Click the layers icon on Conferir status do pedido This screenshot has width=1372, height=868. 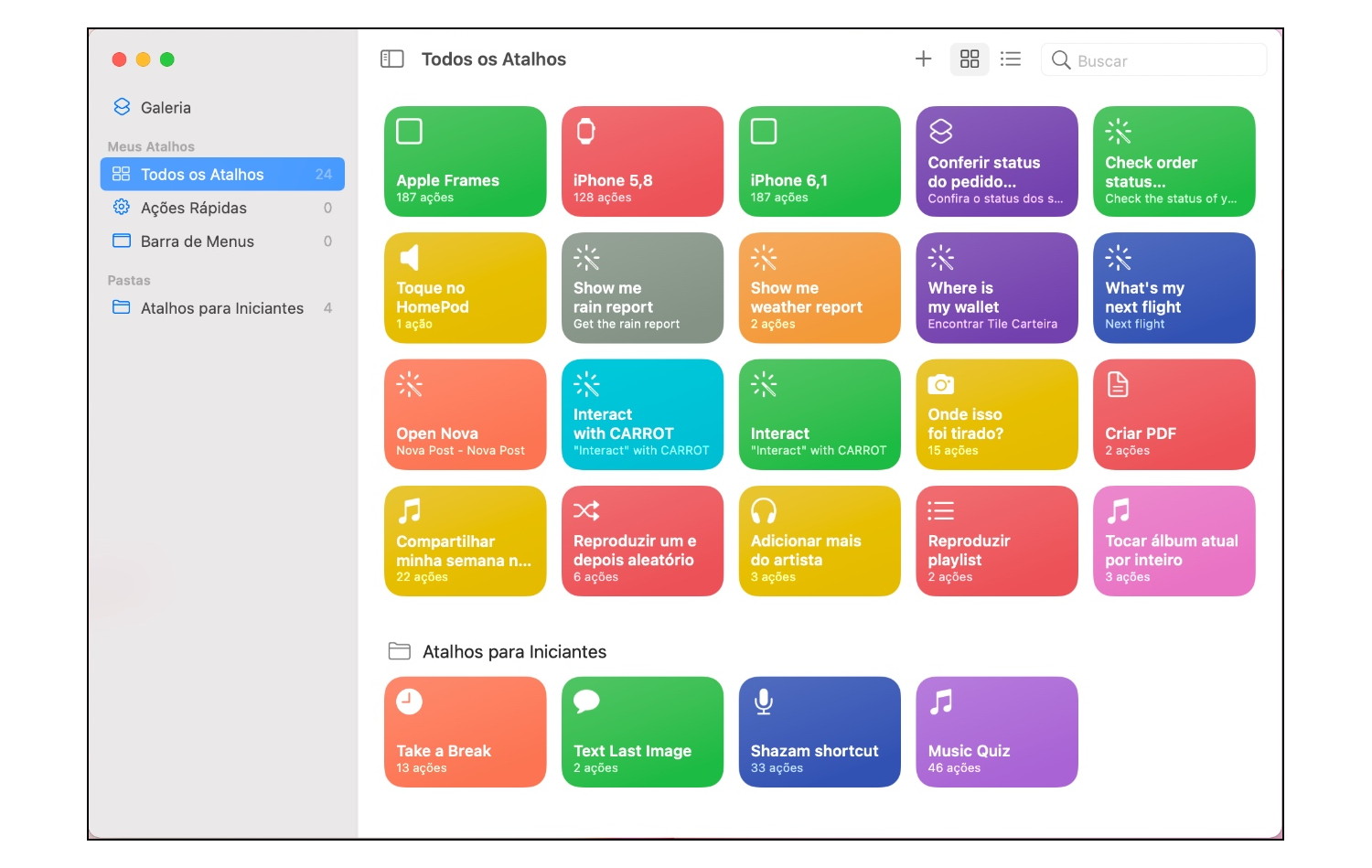click(x=941, y=132)
